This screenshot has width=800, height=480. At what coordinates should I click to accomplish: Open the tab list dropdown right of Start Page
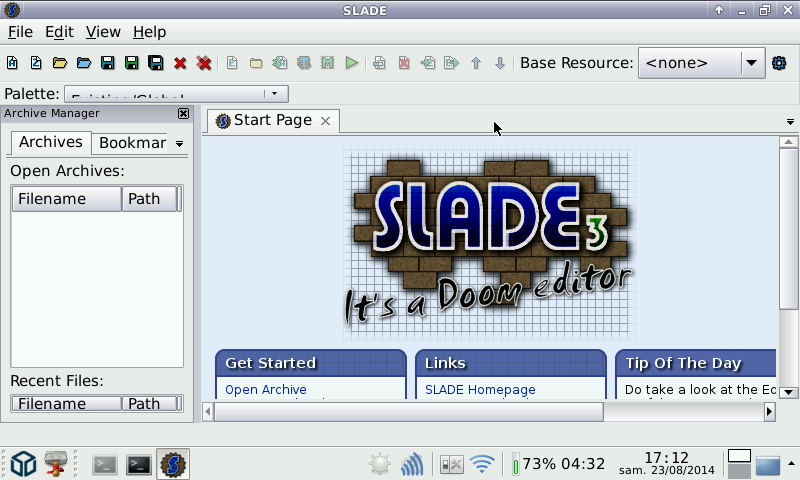[790, 122]
